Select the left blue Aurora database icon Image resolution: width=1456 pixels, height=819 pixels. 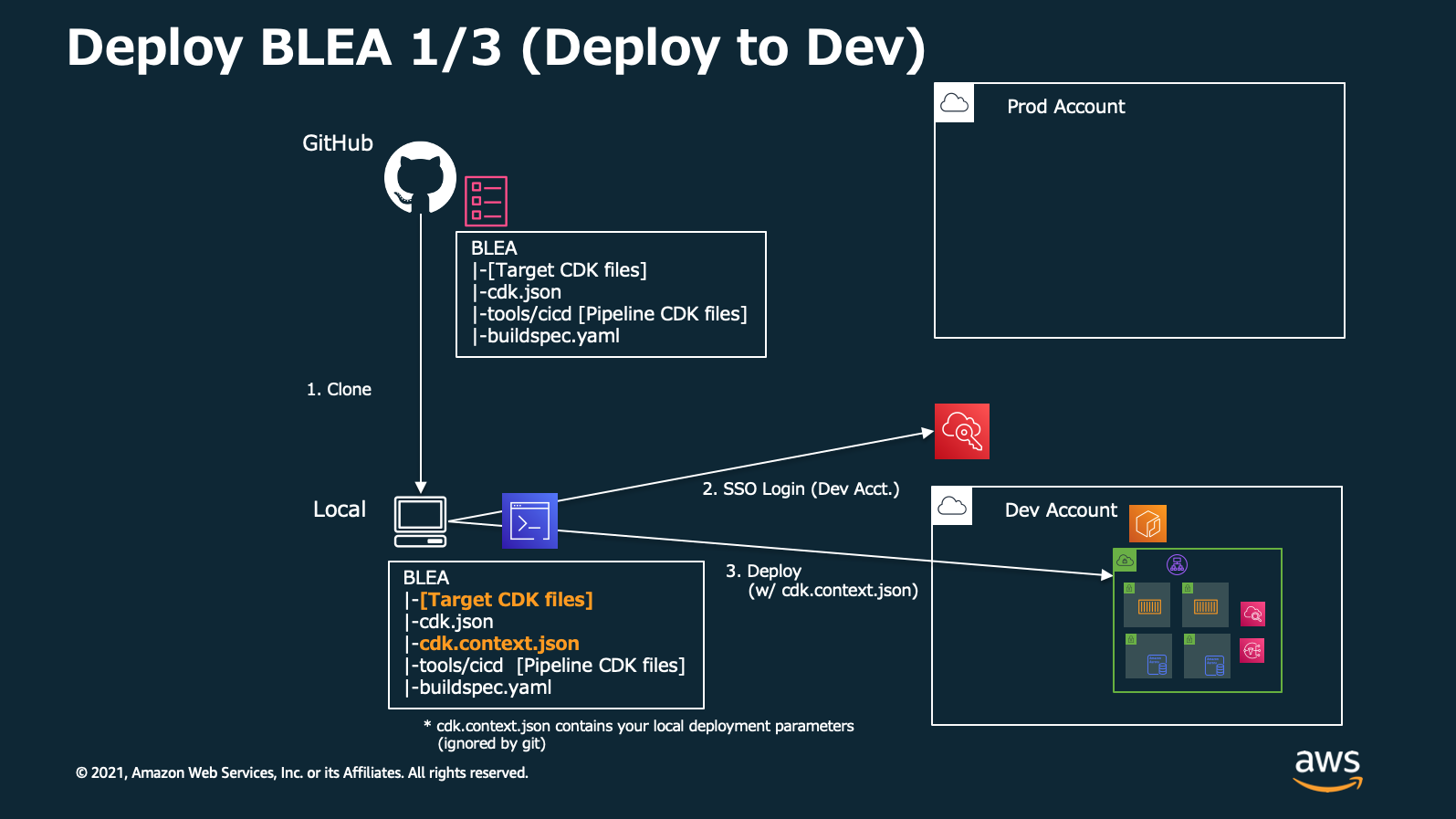pos(1157,665)
